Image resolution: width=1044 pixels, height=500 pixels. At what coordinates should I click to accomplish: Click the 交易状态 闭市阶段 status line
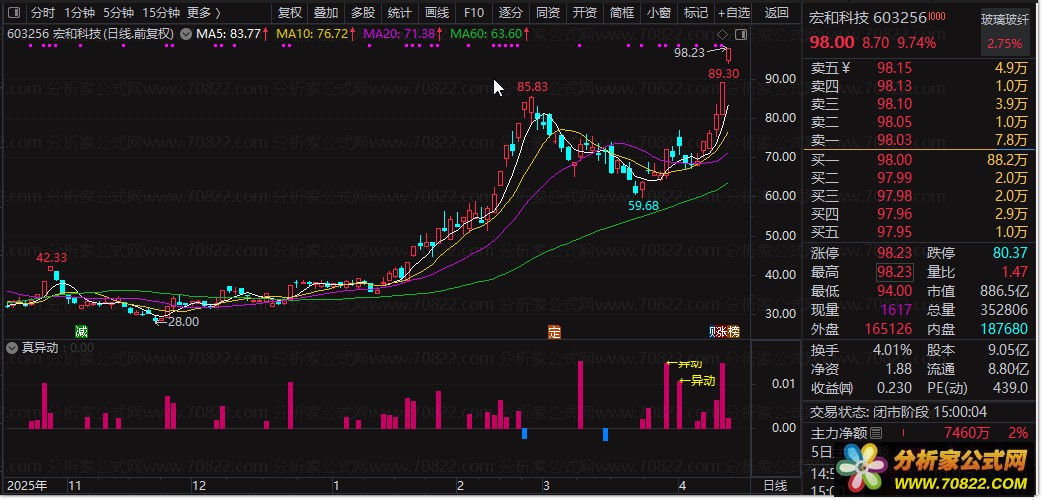coord(899,412)
